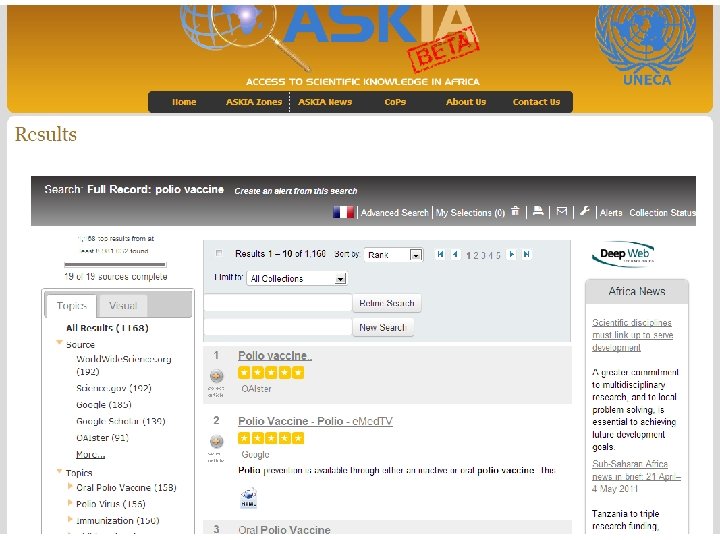720x540 pixels.
Task: Open the wrench preferences icon
Action: pyautogui.click(x=585, y=211)
